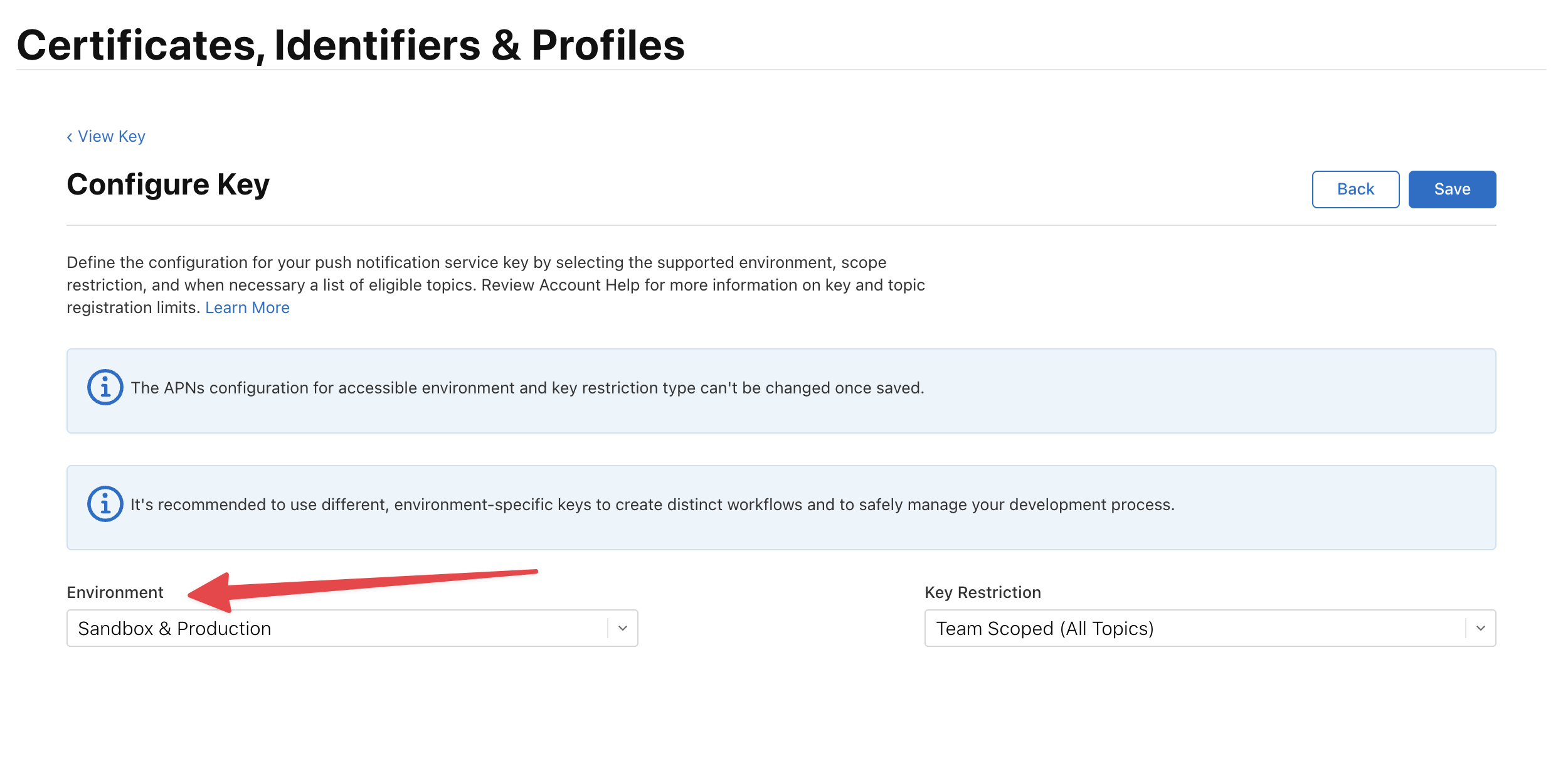Click the chevron on the Key Restriction selector
The width and height of the screenshot is (1568, 758).
1480,627
